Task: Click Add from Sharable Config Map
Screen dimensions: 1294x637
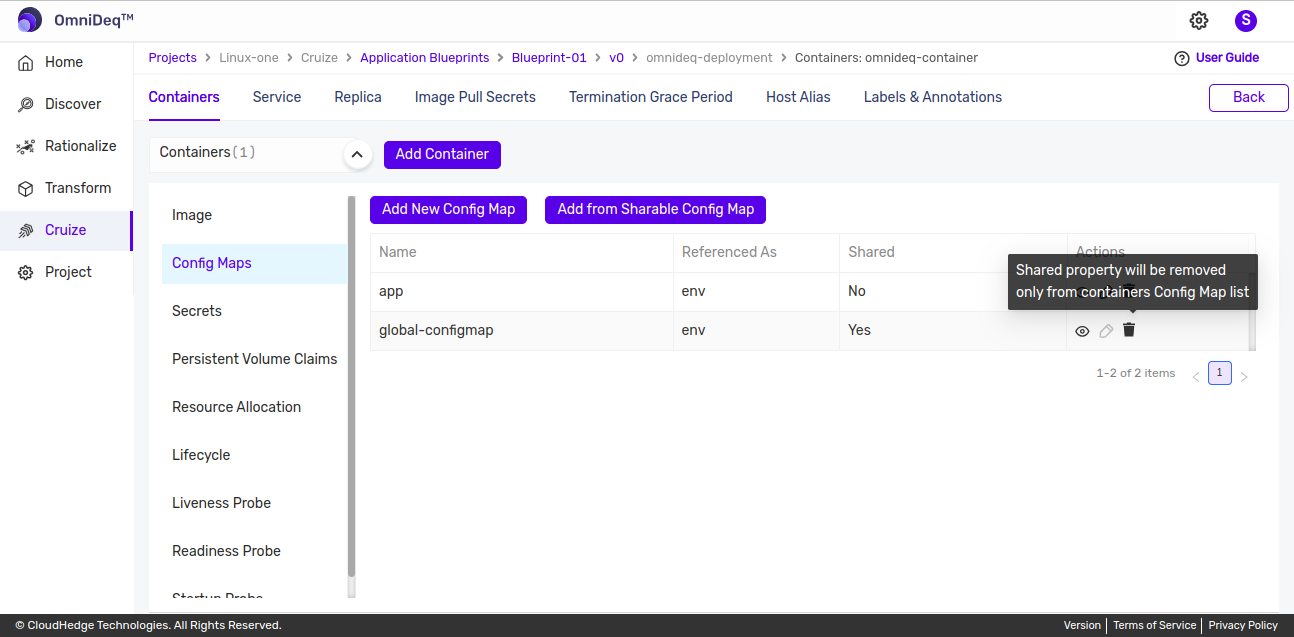Action: coord(656,209)
